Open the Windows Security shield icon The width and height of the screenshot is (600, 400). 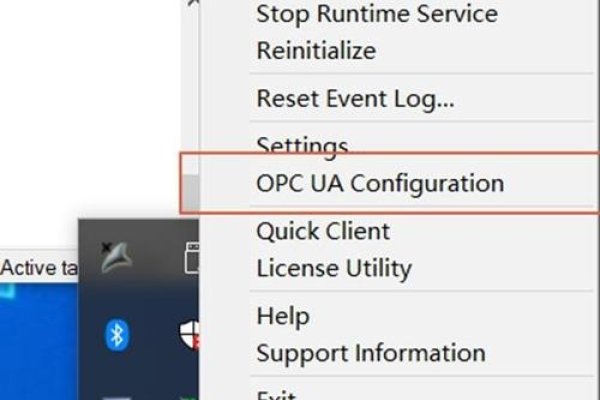(x=189, y=334)
